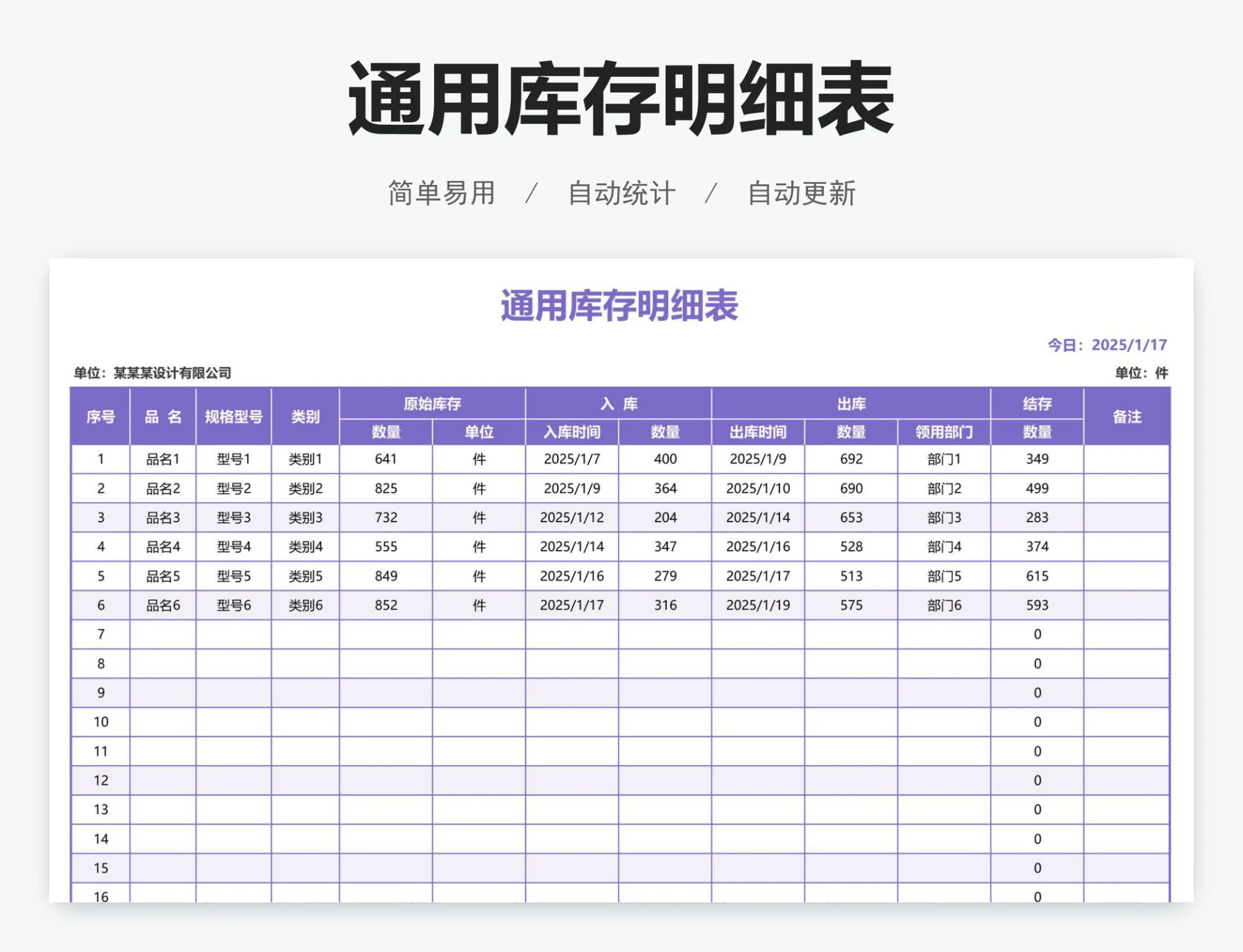Viewport: 1243px width, 952px height.
Task: Click the company name 某某某设计有限公司
Action: pyautogui.click(x=174, y=371)
